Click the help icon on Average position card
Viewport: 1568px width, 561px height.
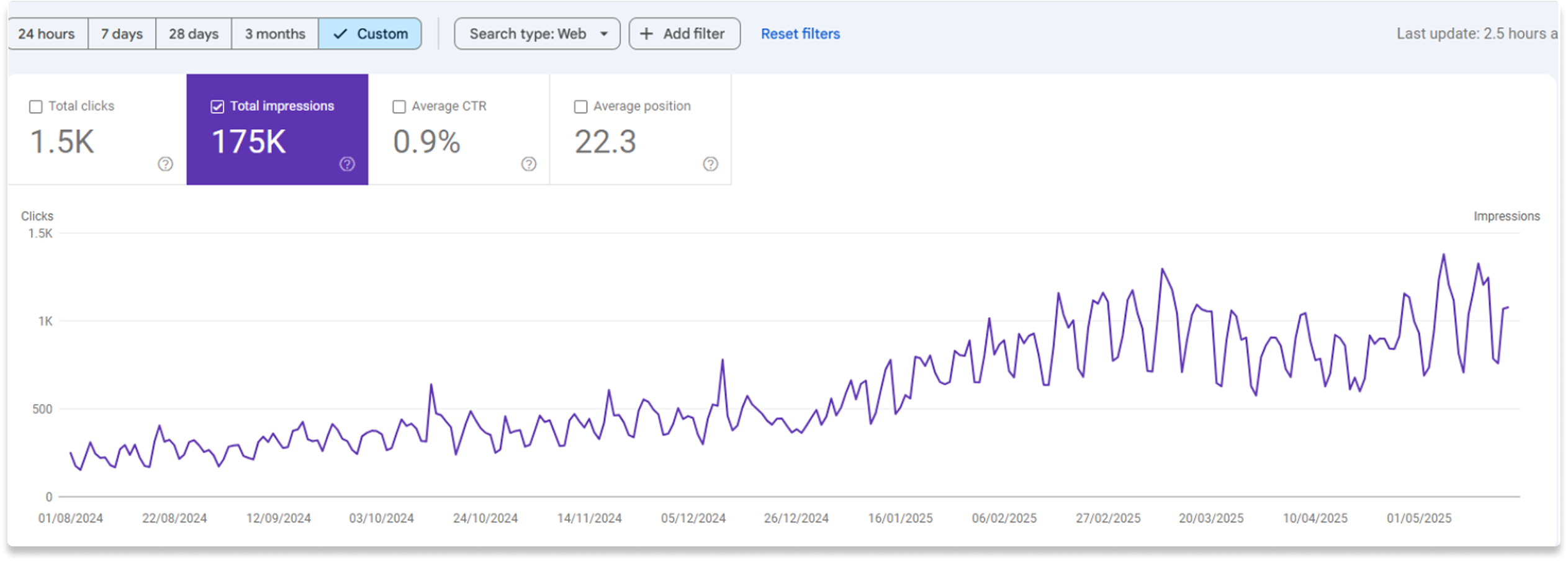[710, 164]
